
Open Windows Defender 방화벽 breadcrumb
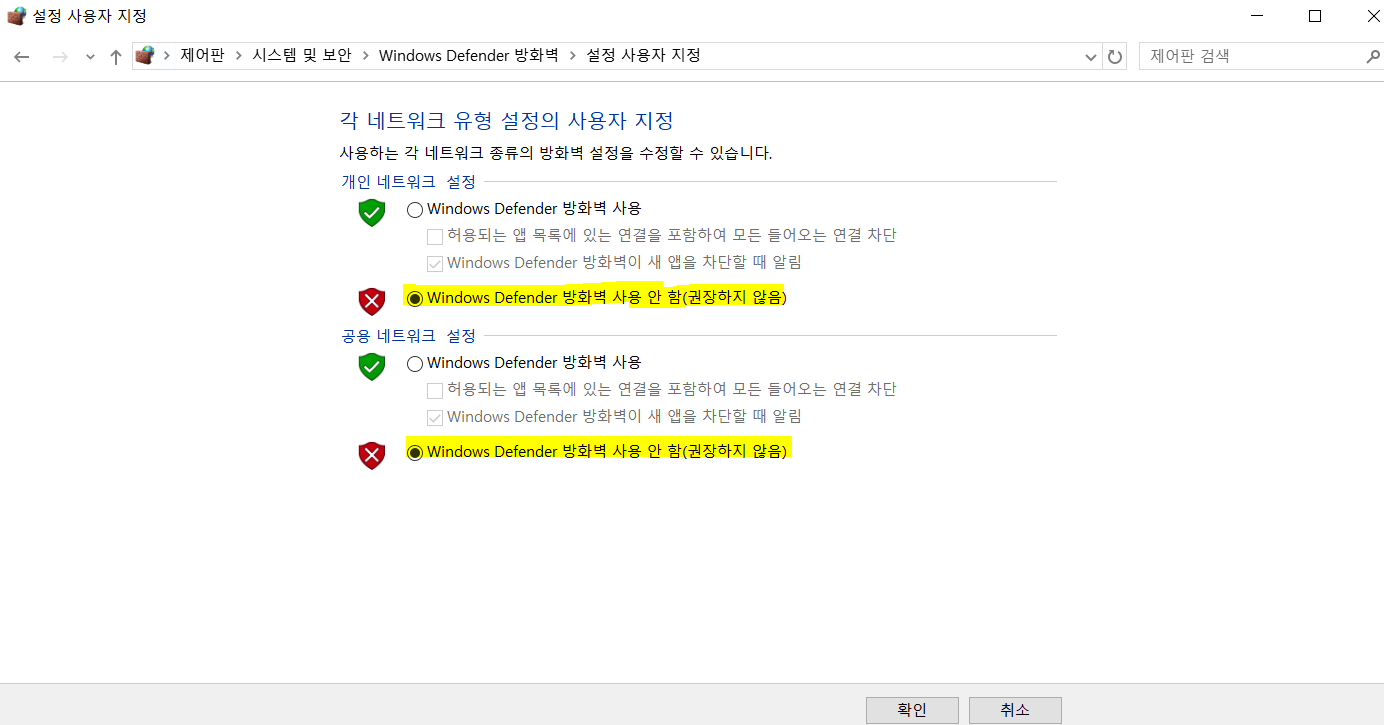468,56
